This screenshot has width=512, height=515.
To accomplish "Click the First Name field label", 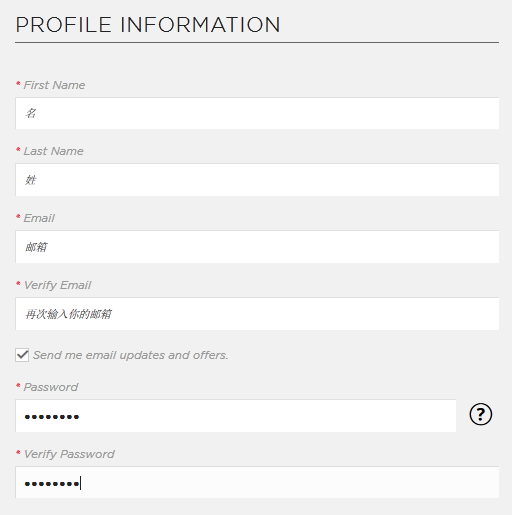I will click(54, 85).
